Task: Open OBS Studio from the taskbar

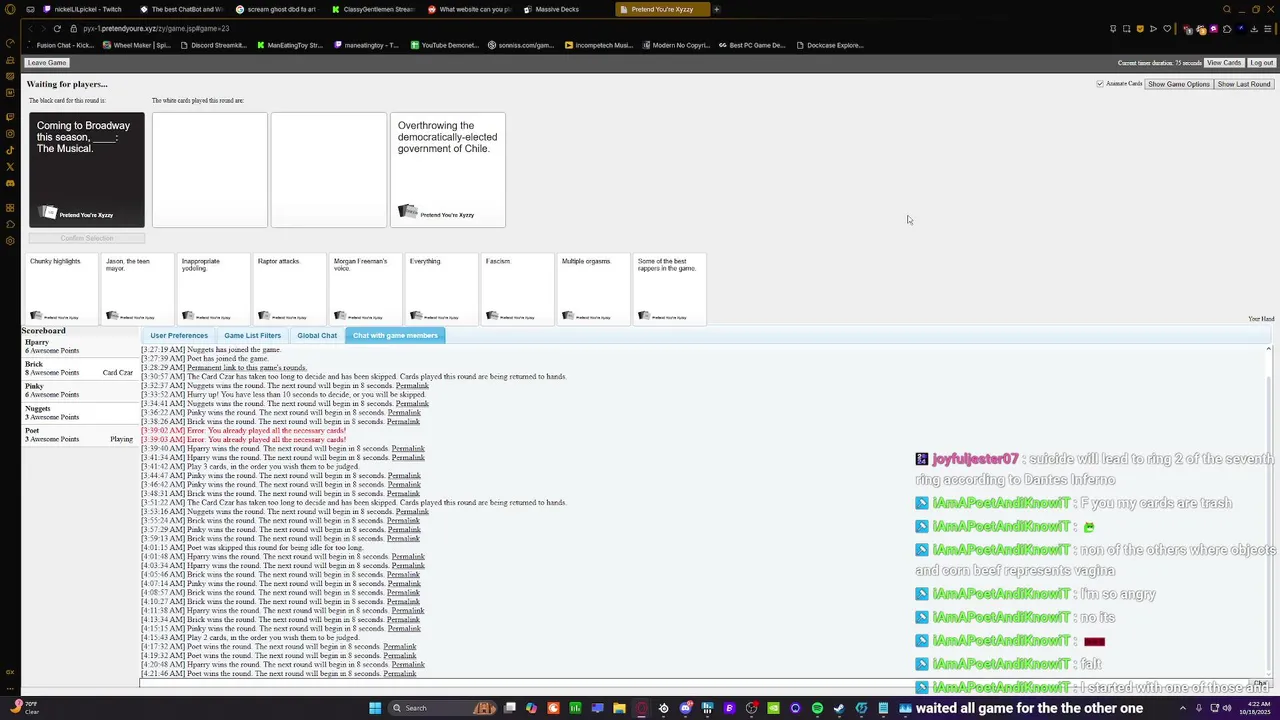Action: click(751, 708)
